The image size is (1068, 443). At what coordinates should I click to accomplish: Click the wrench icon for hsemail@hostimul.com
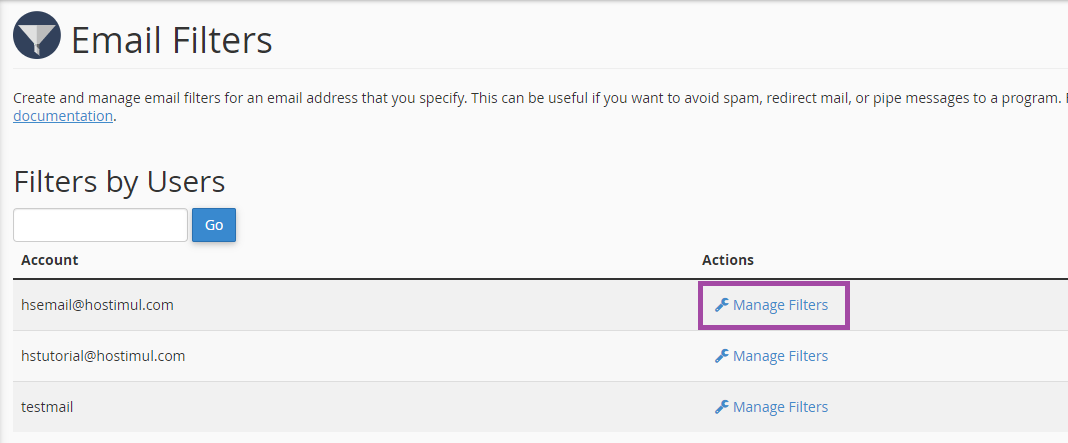point(721,305)
